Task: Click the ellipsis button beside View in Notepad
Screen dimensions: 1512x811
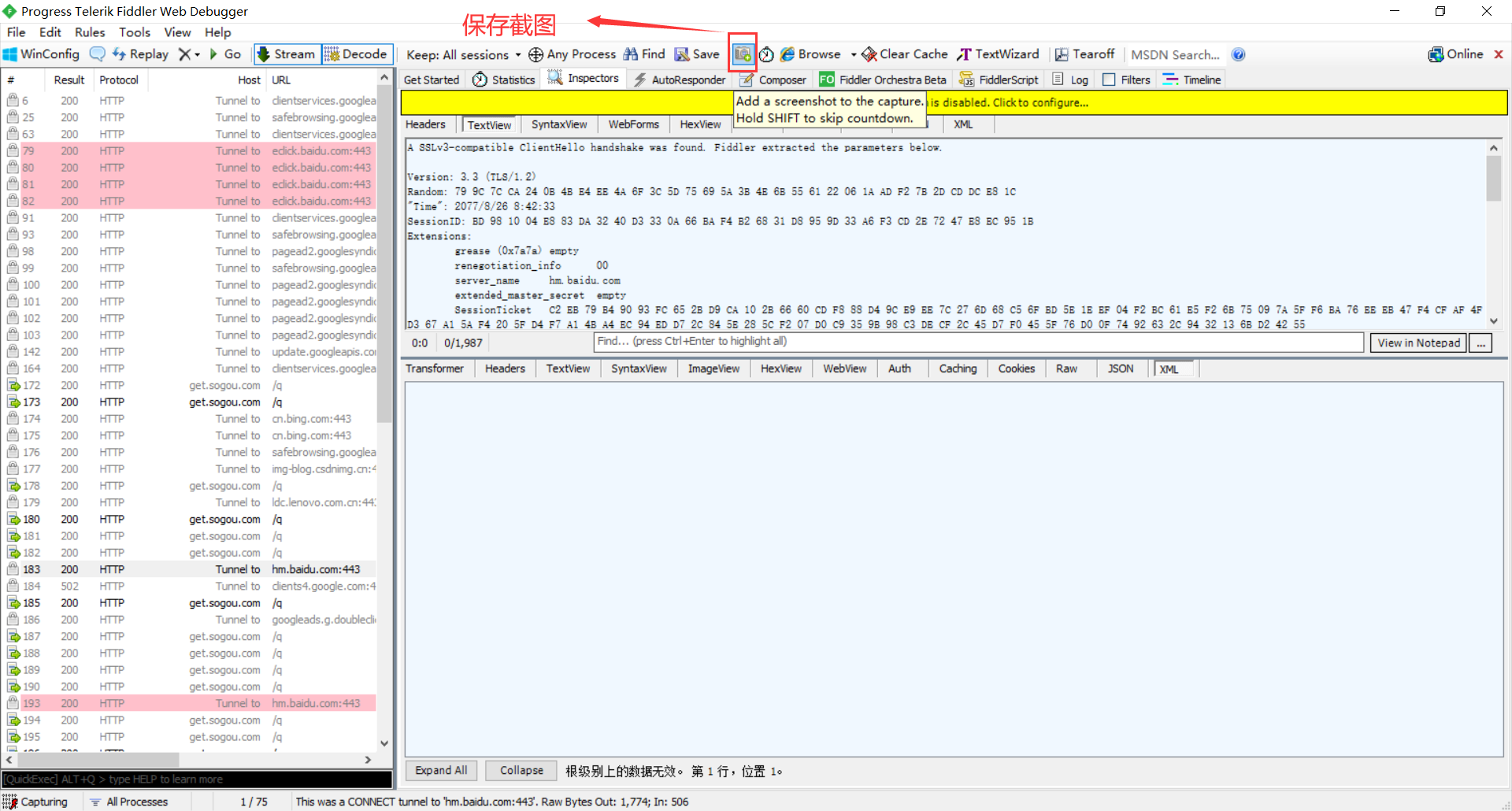Action: point(1480,343)
